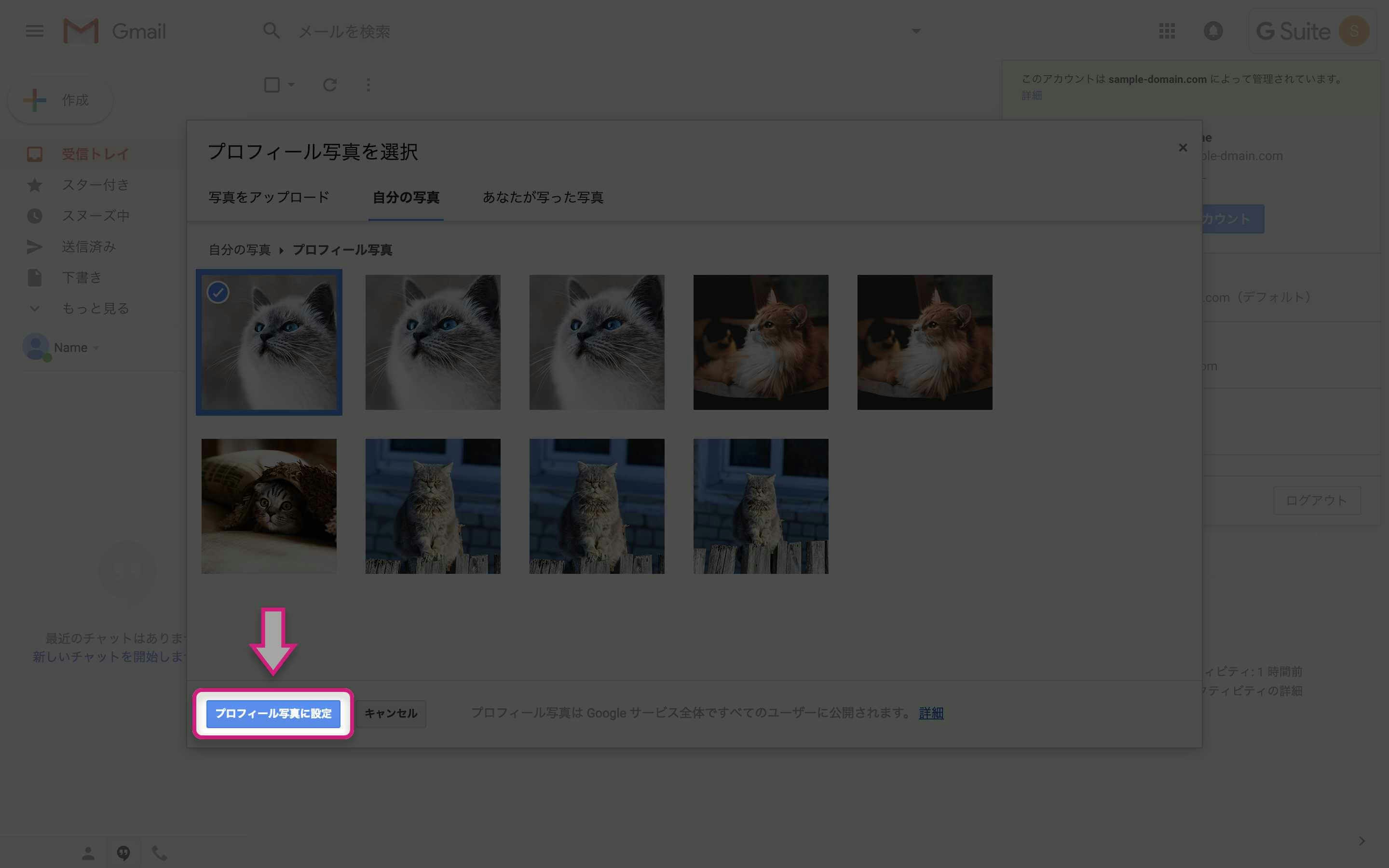Close the プロフィール写真を選択 dialog
The height and width of the screenshot is (868, 1389).
pos(1183,148)
